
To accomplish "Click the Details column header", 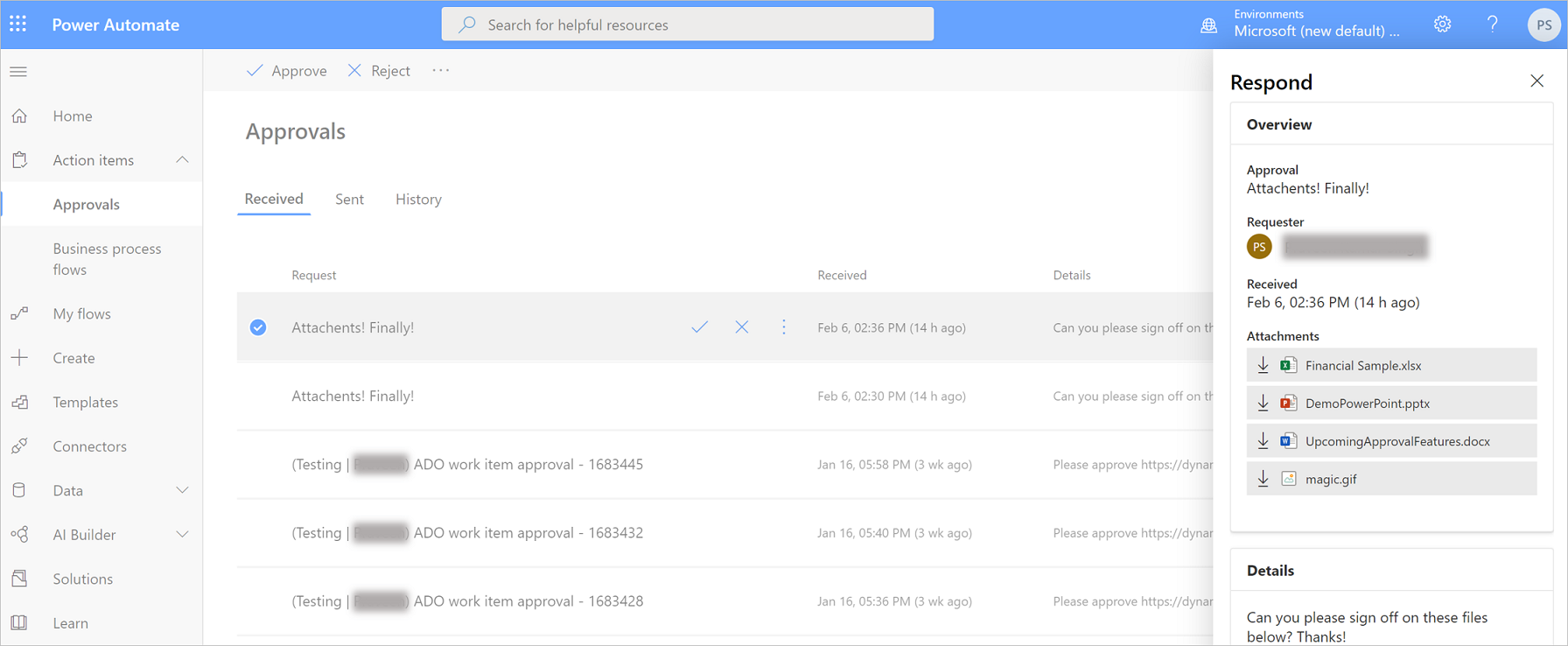I will point(1072,275).
